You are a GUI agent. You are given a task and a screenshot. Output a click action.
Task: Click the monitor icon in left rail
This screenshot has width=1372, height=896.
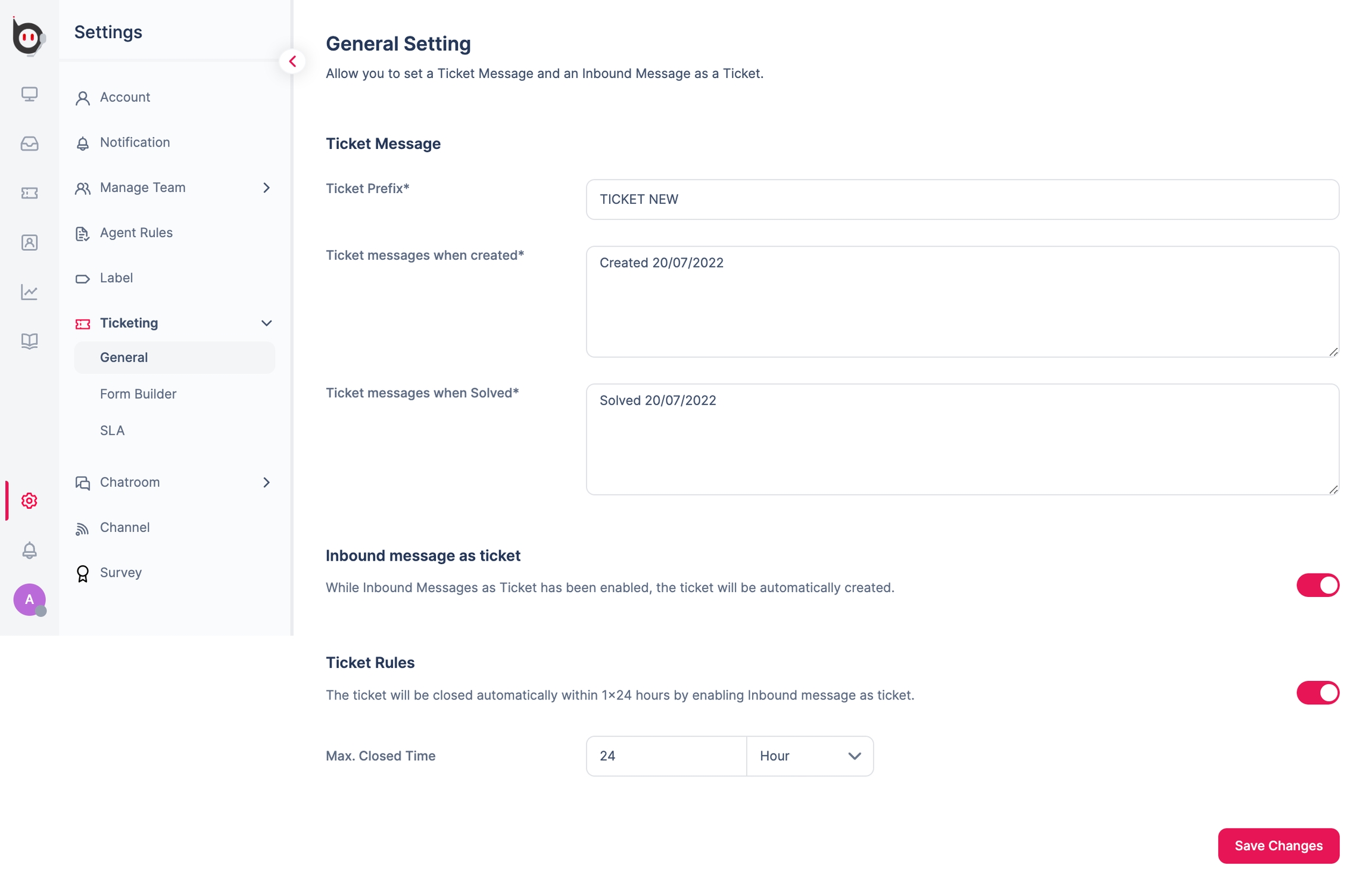pos(29,94)
